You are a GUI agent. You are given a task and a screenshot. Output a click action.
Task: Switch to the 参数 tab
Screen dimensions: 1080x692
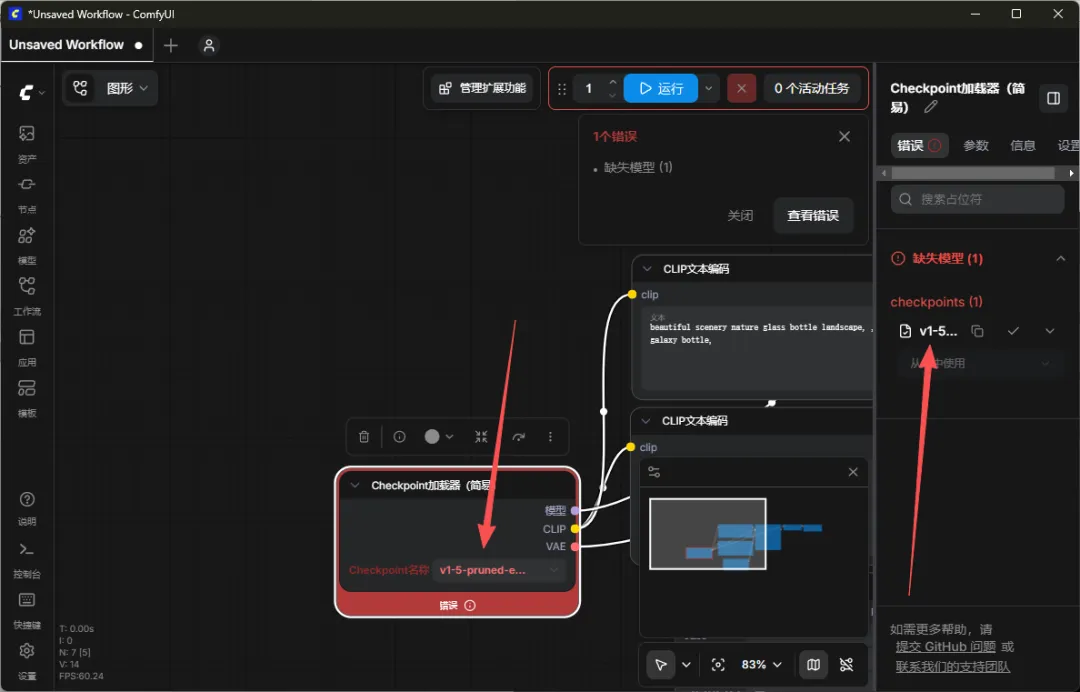coord(975,145)
